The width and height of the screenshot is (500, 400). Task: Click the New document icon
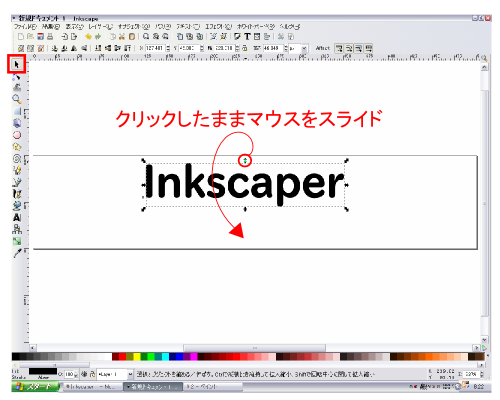click(21, 37)
